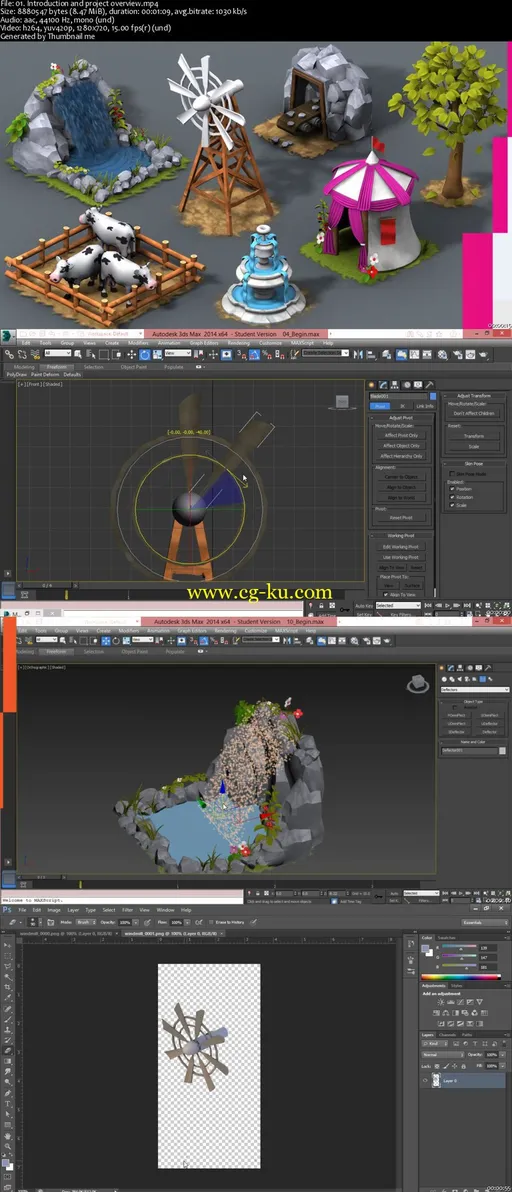Screen dimensions: 512x1192
Task: Open Utilities panel icon in 04_Begin.max
Action: pos(429,385)
